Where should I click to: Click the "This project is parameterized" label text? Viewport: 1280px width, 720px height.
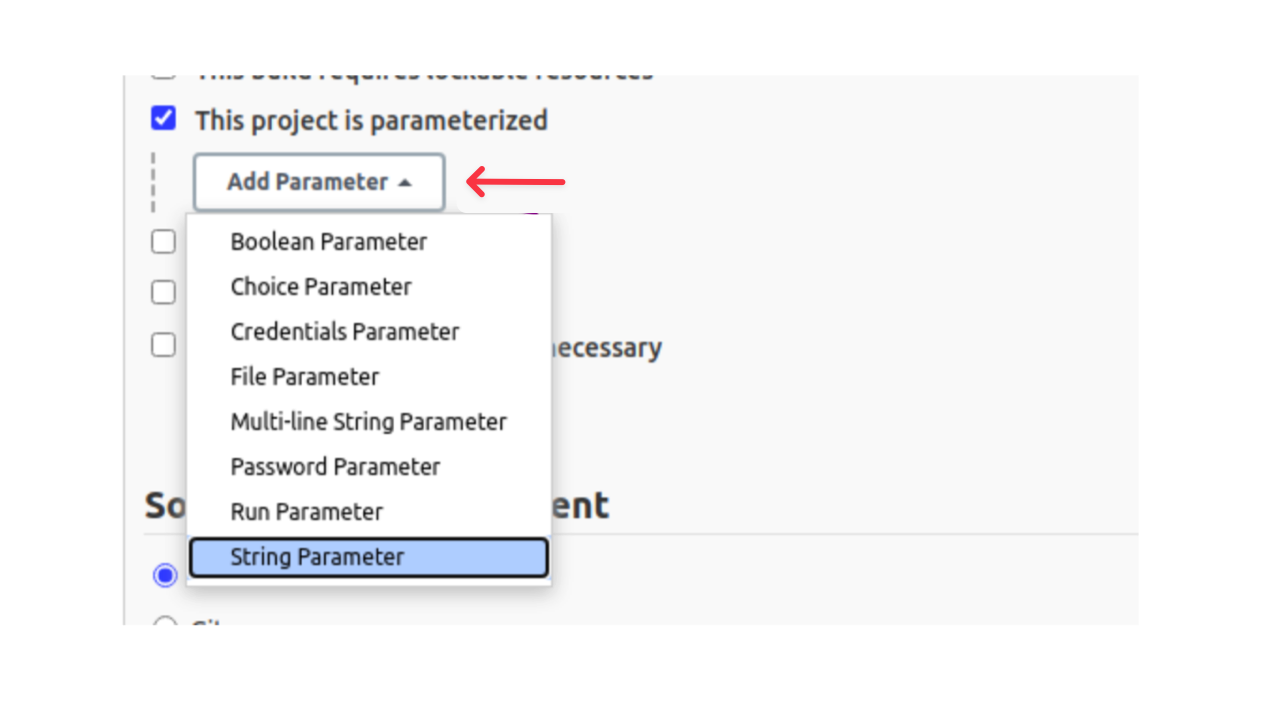point(371,120)
